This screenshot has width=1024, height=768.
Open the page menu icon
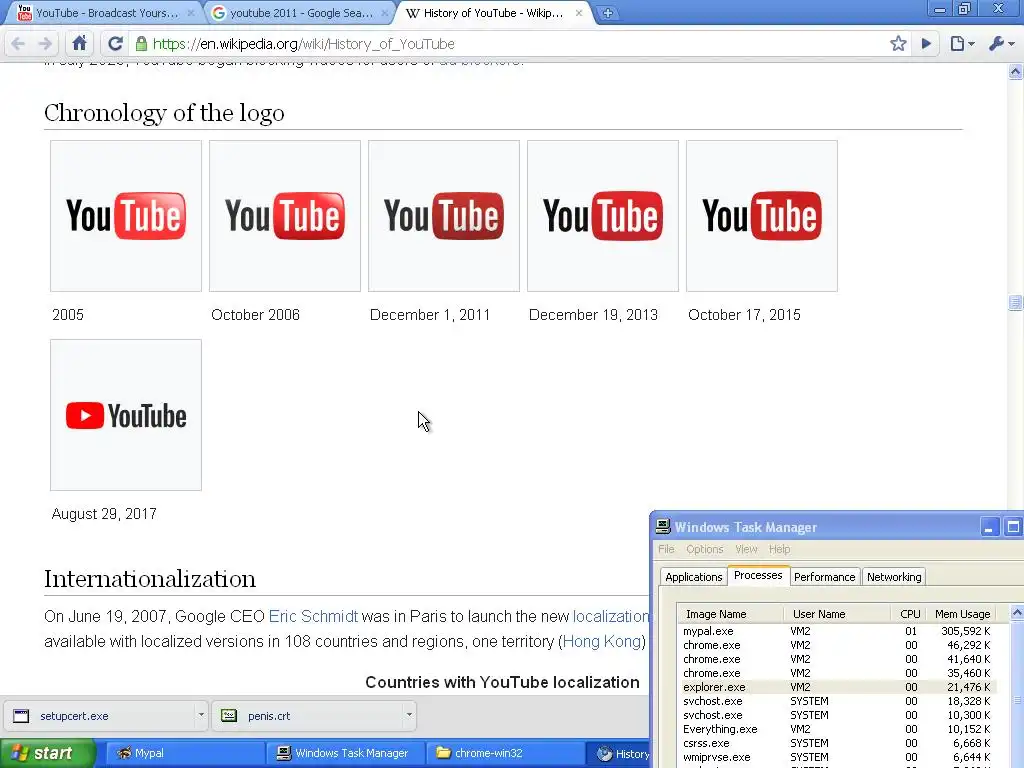961,44
